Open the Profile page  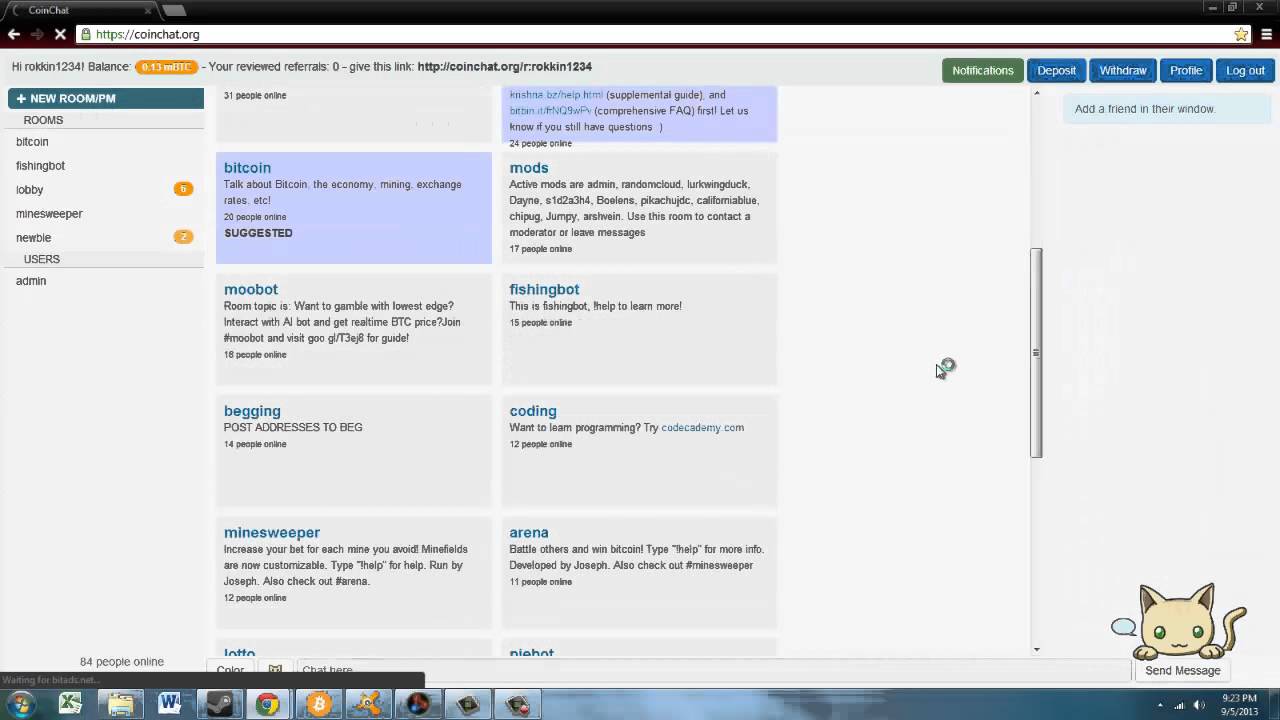click(x=1186, y=70)
